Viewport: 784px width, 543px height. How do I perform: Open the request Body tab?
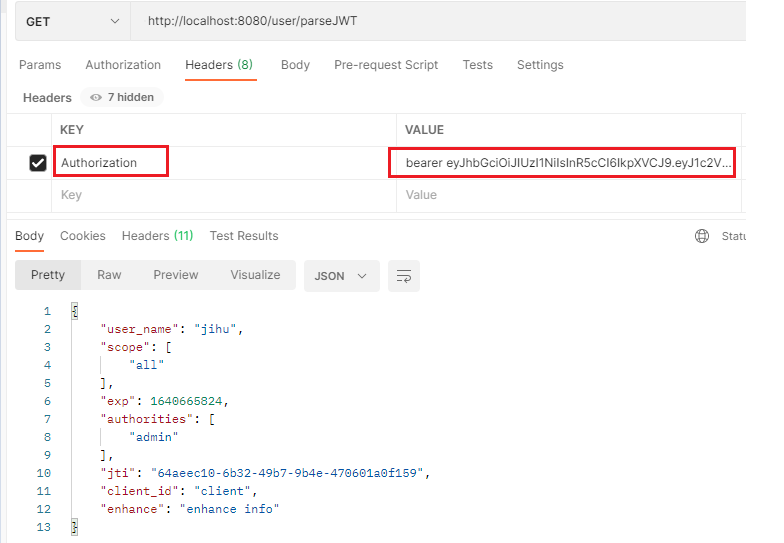296,65
